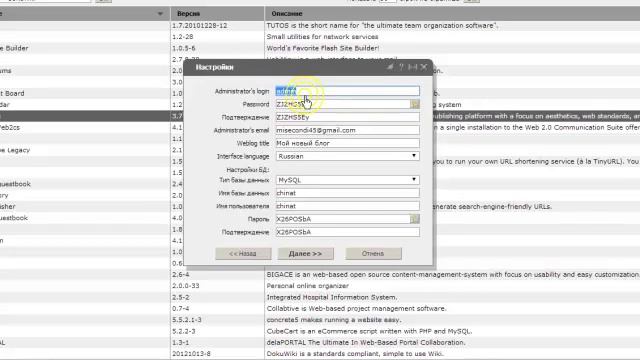Click version cell 2.5-2
640x360 pixels.
[x=180, y=298]
